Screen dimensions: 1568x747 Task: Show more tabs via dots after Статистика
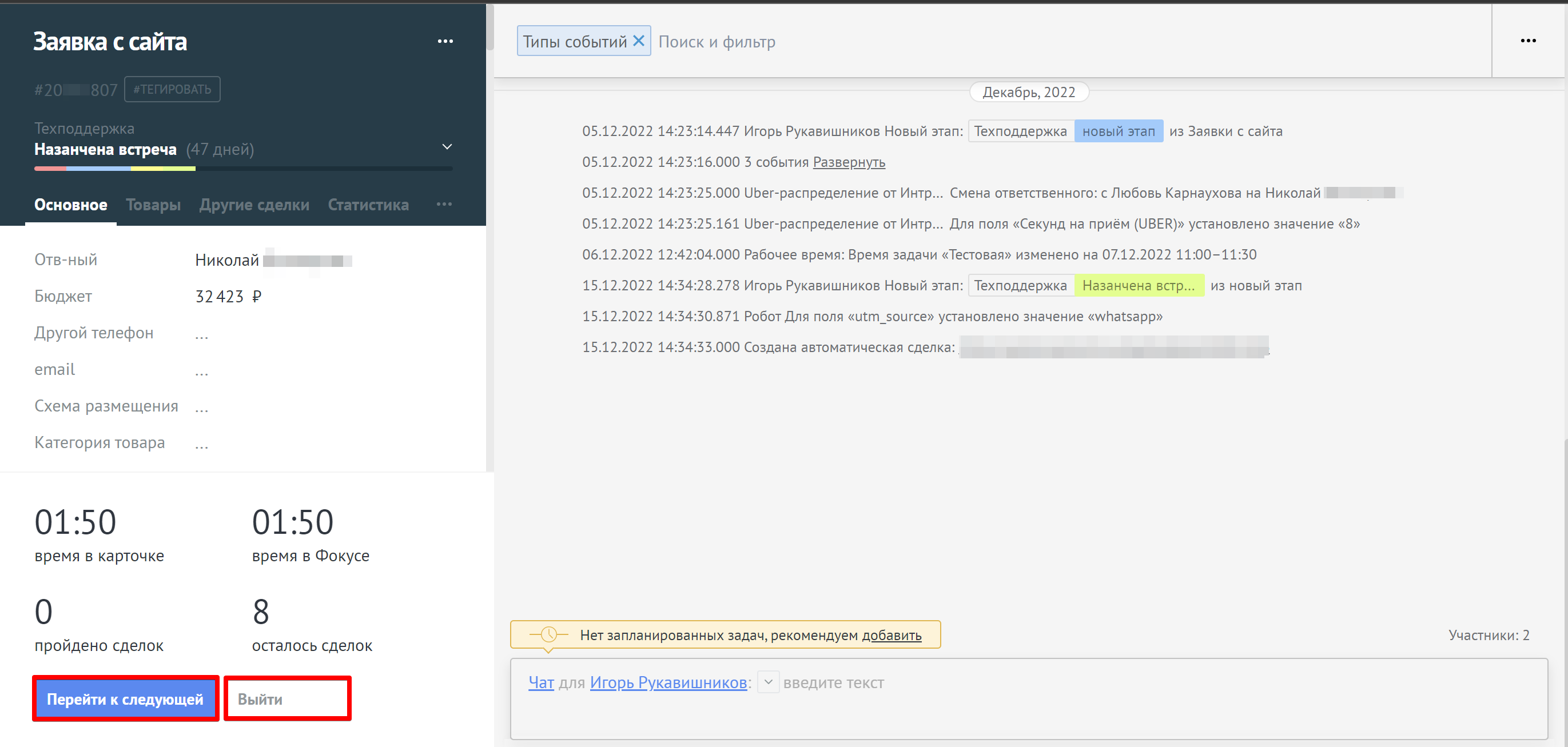(444, 205)
